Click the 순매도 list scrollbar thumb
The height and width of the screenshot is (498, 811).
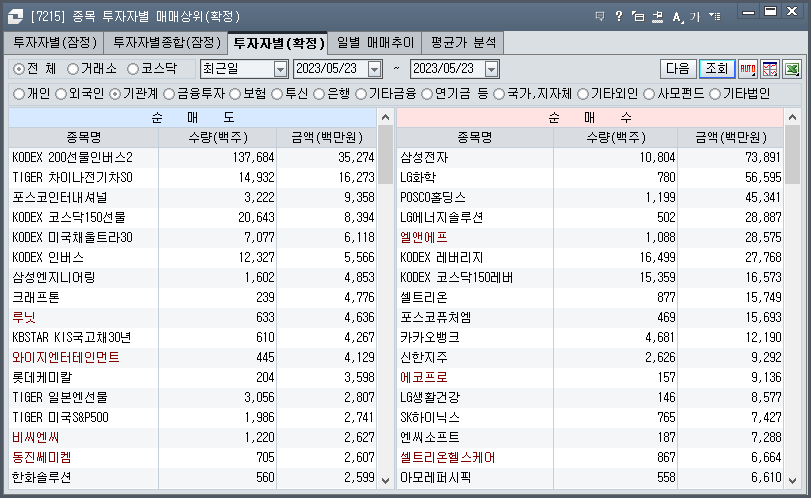click(x=385, y=155)
